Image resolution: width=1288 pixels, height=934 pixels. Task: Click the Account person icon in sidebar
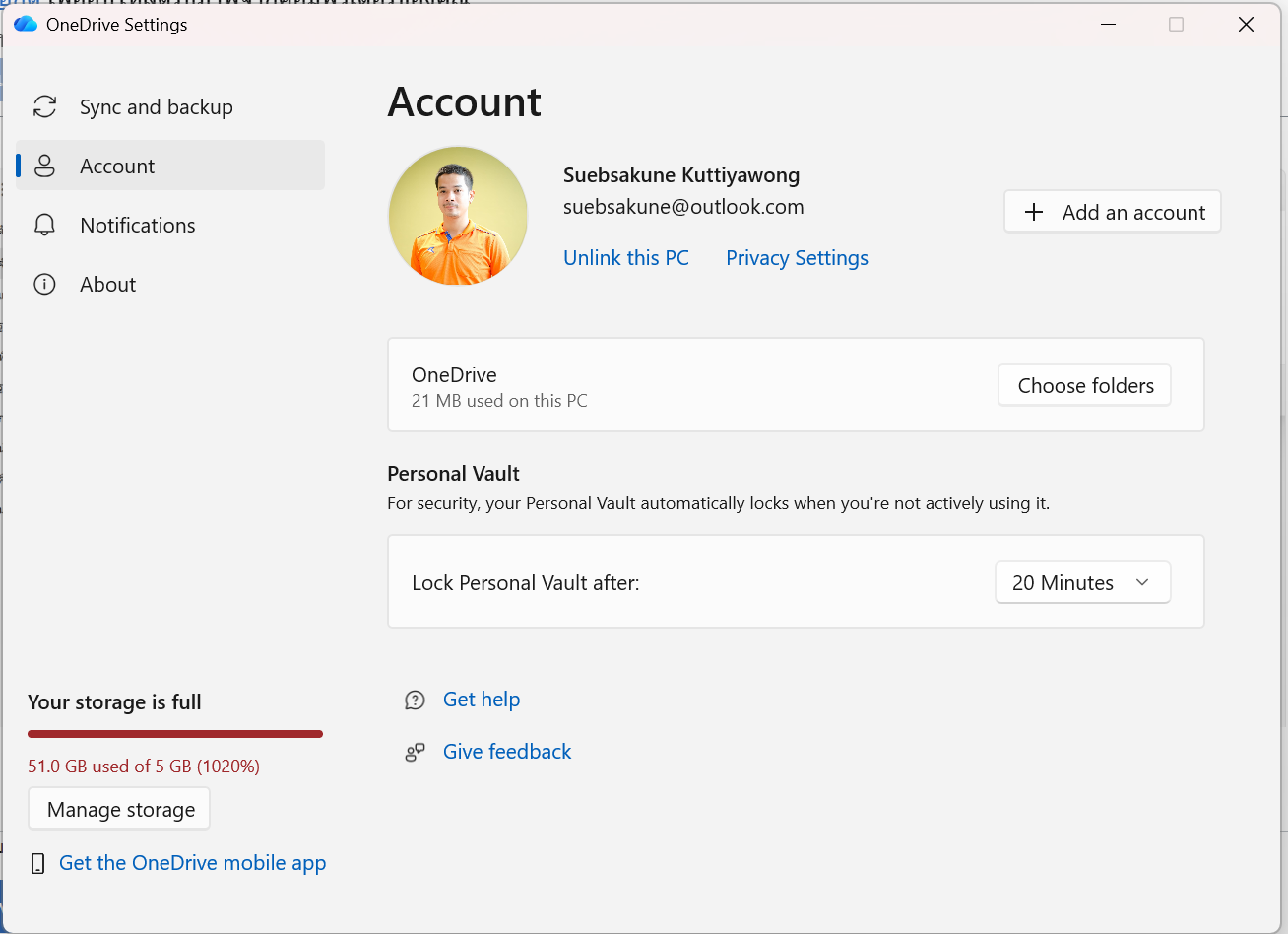pos(45,166)
